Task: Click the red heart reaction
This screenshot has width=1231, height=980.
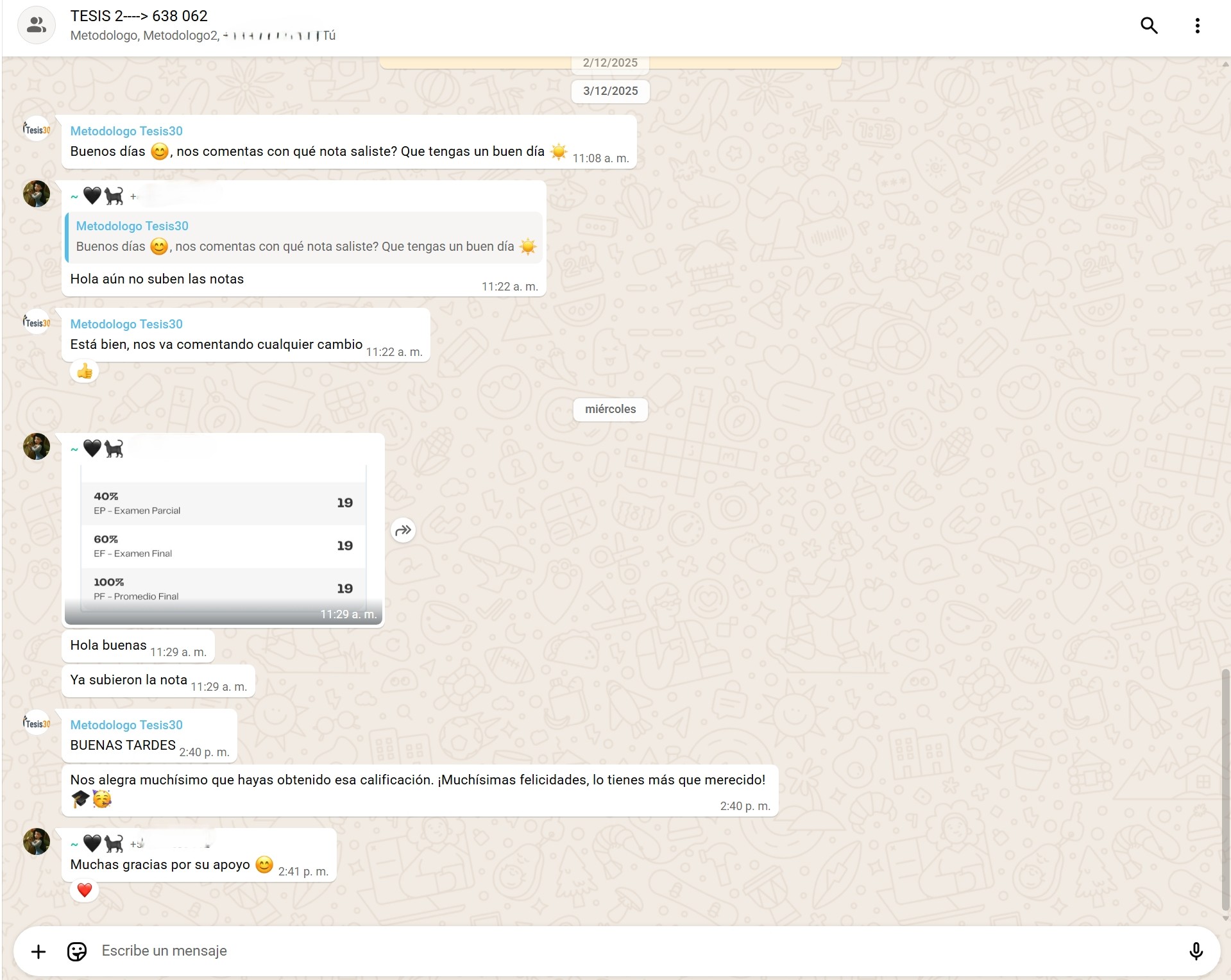Action: [85, 890]
